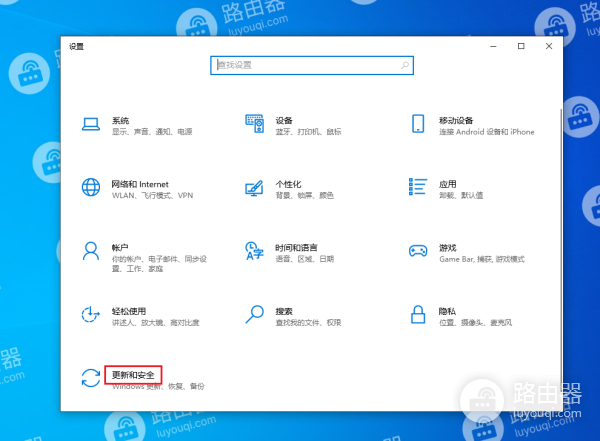Open the 系统 laptop icon

(x=91, y=124)
